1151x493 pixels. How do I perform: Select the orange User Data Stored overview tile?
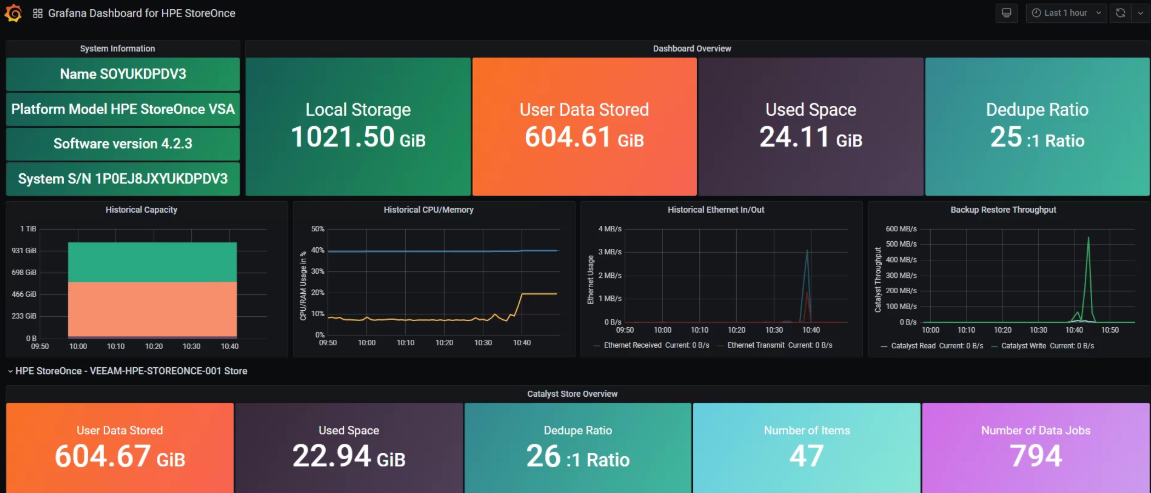584,126
